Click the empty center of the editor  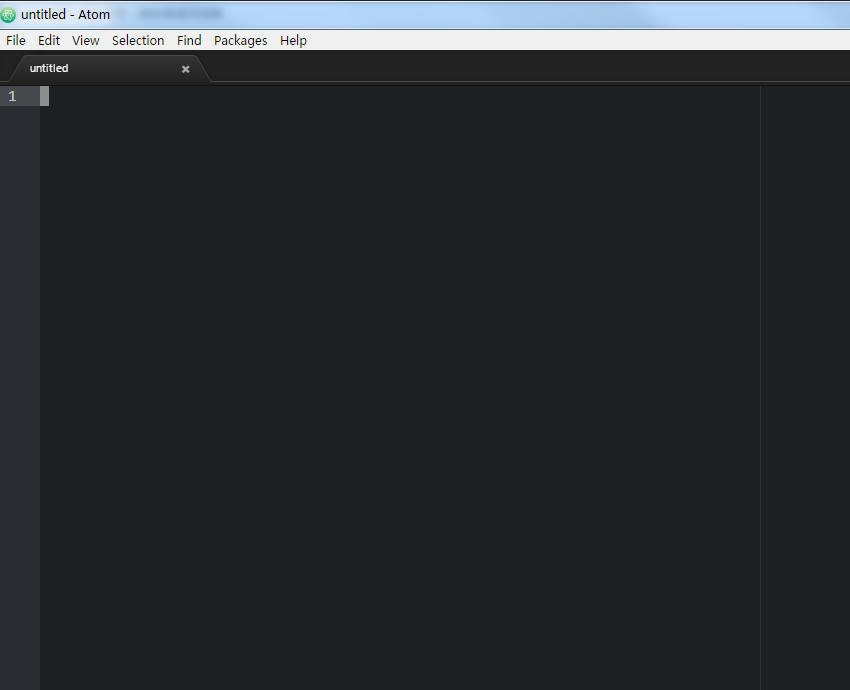coord(400,390)
